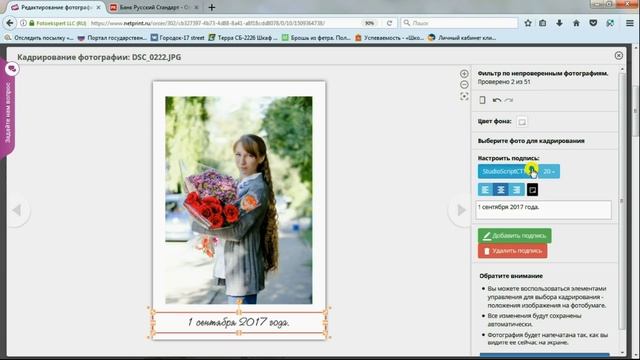Open the Отследить посылку bookmark
640x360 pixels.
[39, 38]
